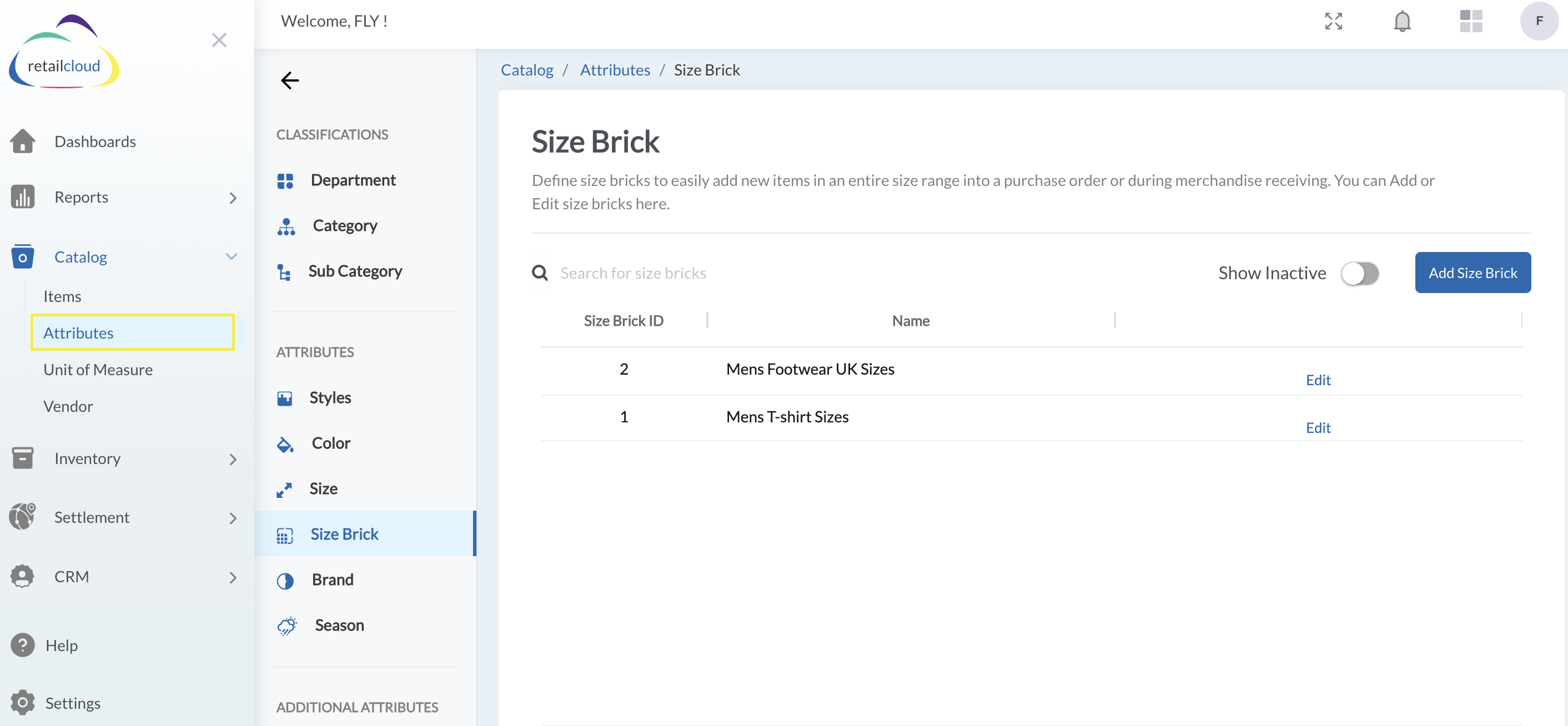Open notifications bell
Viewport: 1568px width, 726px height.
click(x=1402, y=21)
